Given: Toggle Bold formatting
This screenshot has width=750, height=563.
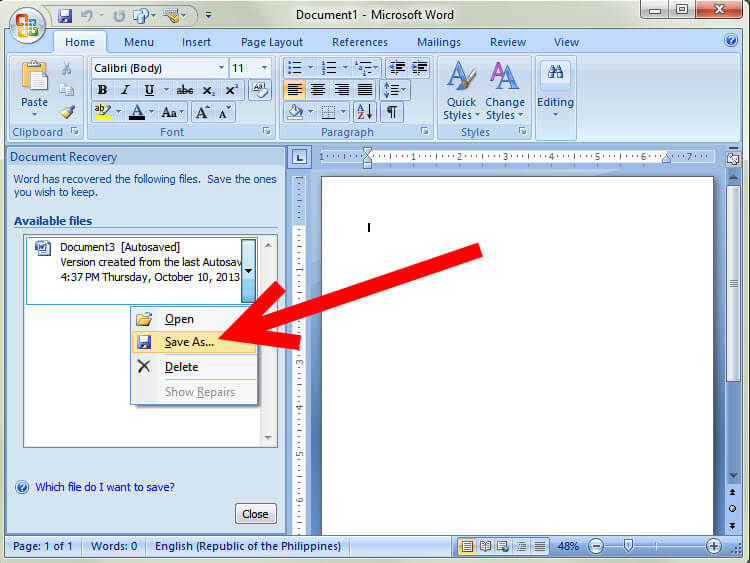Looking at the screenshot, I should coord(102,90).
